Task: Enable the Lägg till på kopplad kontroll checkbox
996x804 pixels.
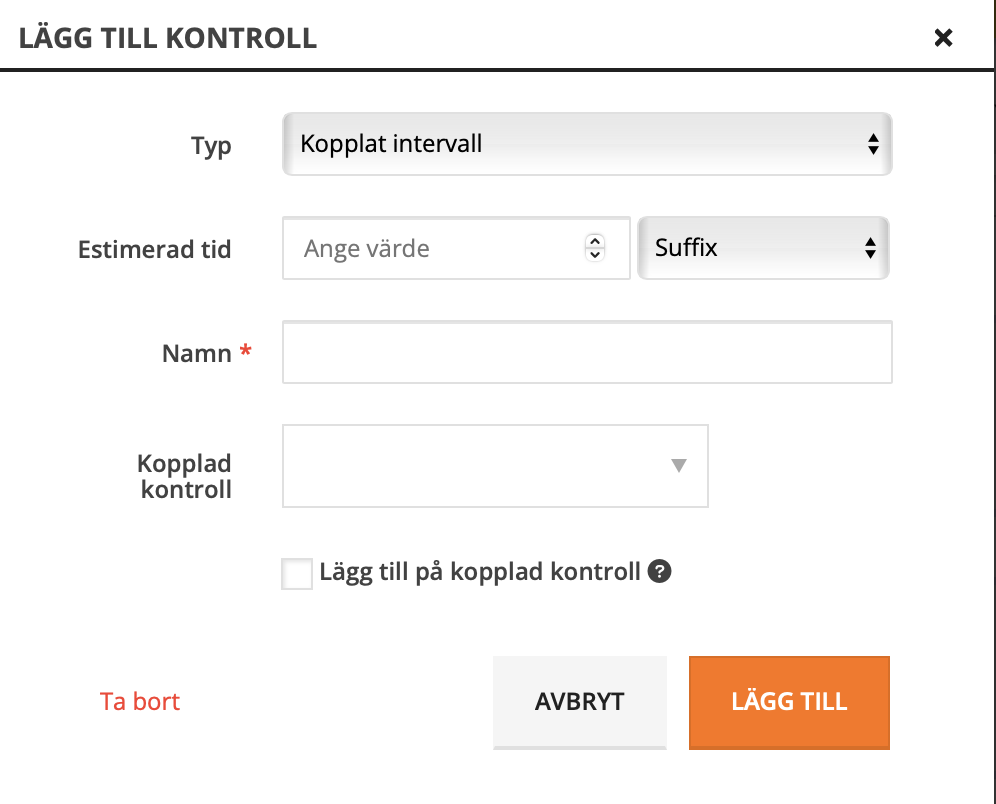Action: (x=297, y=574)
